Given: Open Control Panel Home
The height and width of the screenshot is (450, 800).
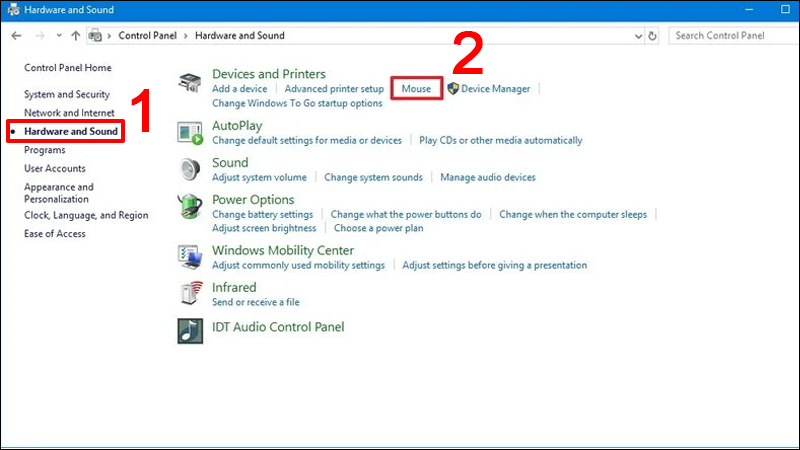Looking at the screenshot, I should [67, 68].
